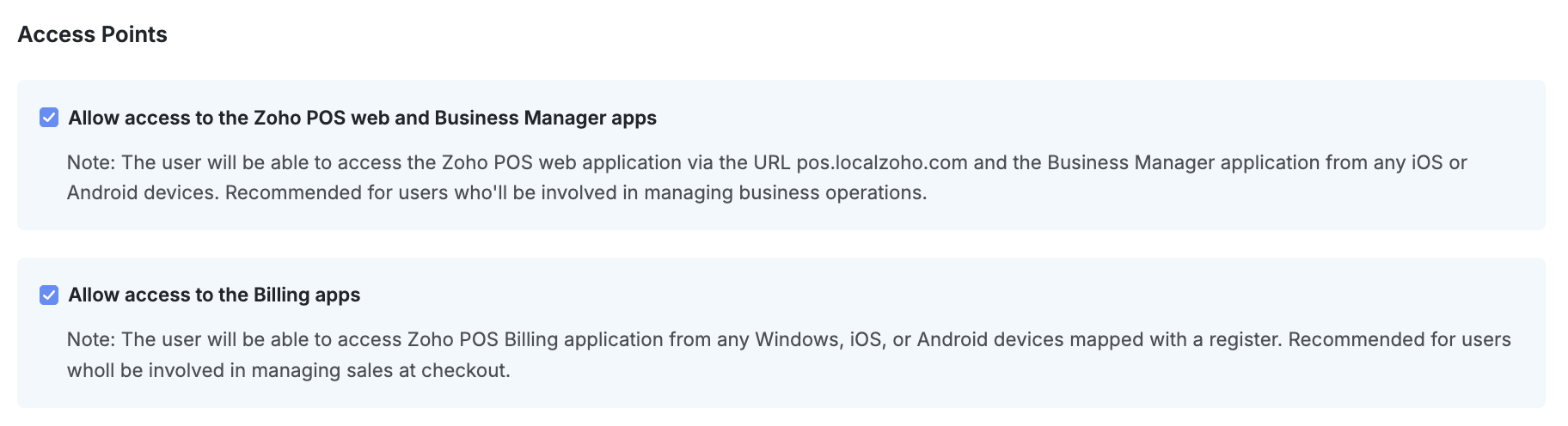Click 'Recommended for users' in Billing note

click(x=1399, y=339)
